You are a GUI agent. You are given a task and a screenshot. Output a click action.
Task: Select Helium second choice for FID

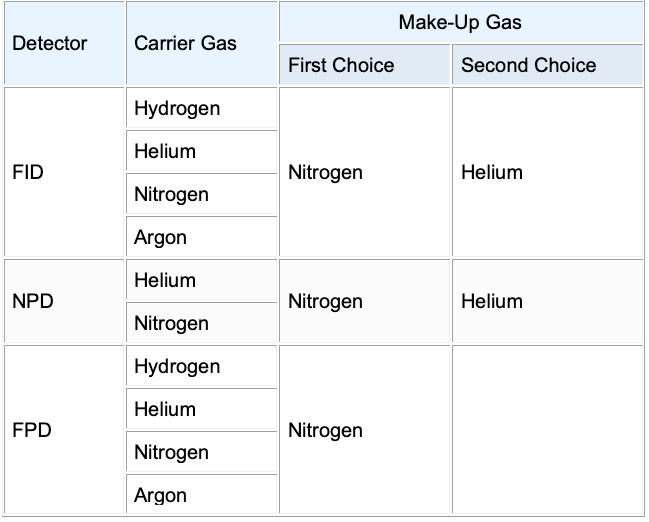(492, 172)
